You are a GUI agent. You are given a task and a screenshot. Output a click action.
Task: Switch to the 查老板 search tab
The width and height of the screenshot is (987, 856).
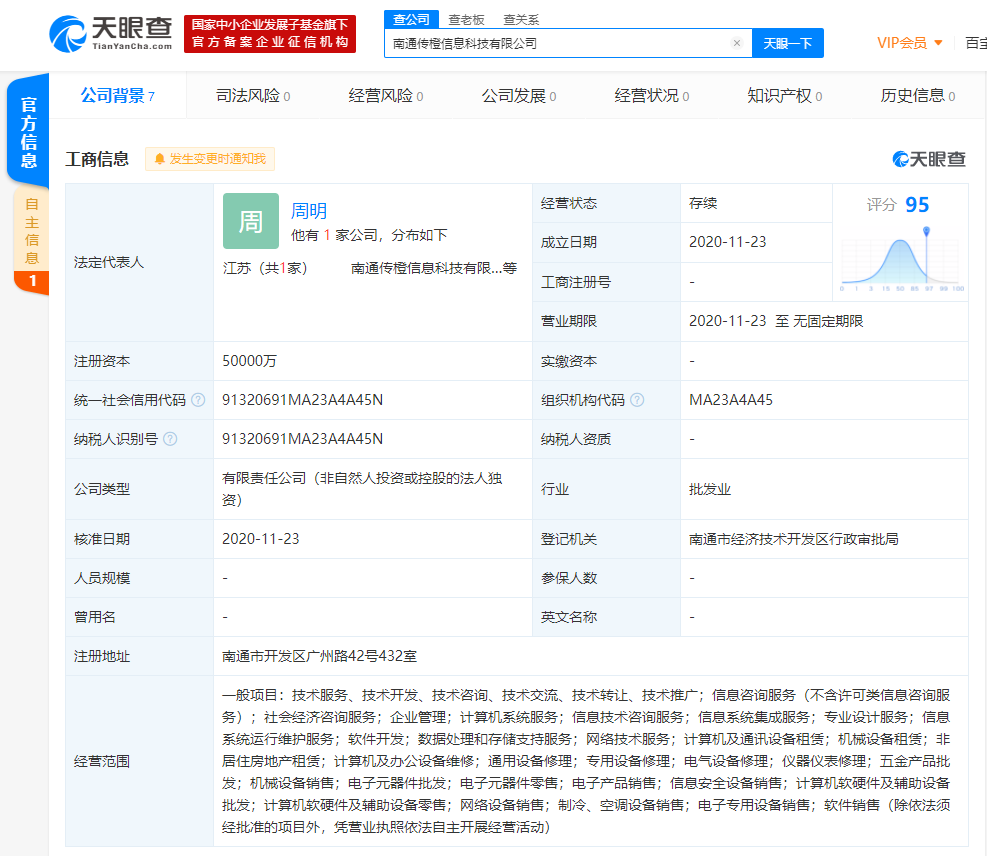pos(466,19)
